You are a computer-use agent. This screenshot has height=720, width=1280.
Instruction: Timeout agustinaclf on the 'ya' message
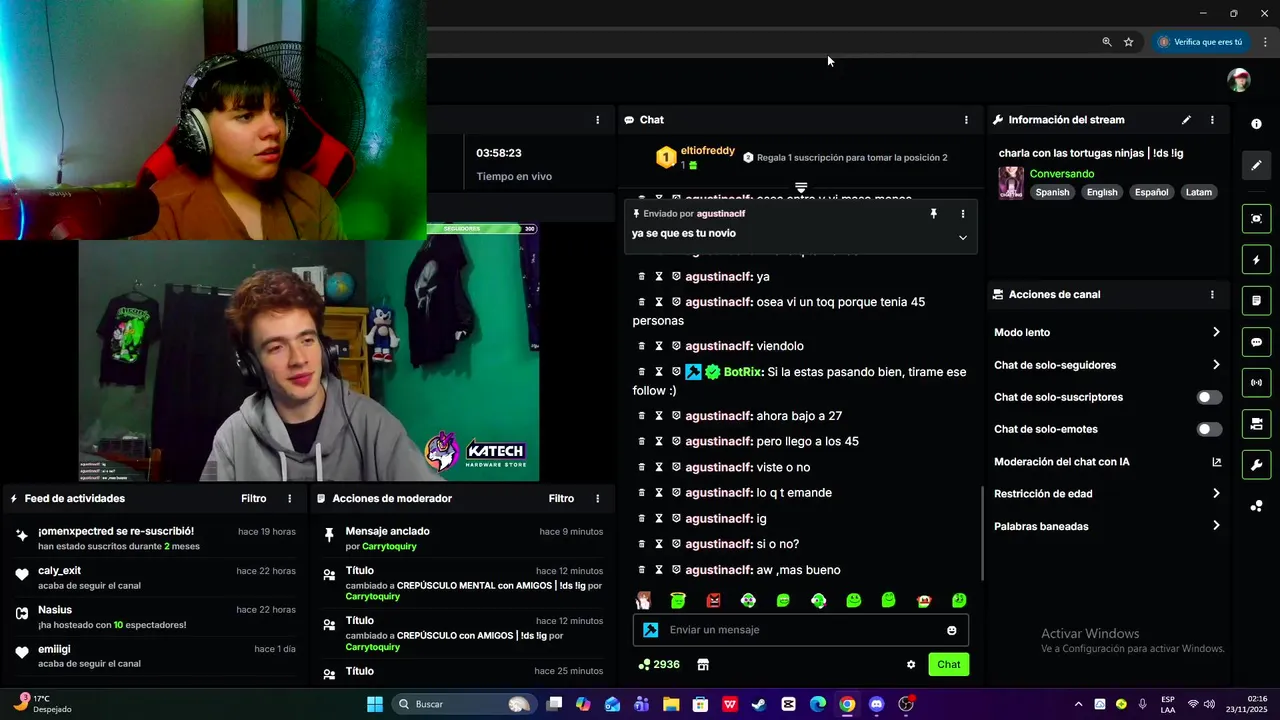pyautogui.click(x=659, y=277)
